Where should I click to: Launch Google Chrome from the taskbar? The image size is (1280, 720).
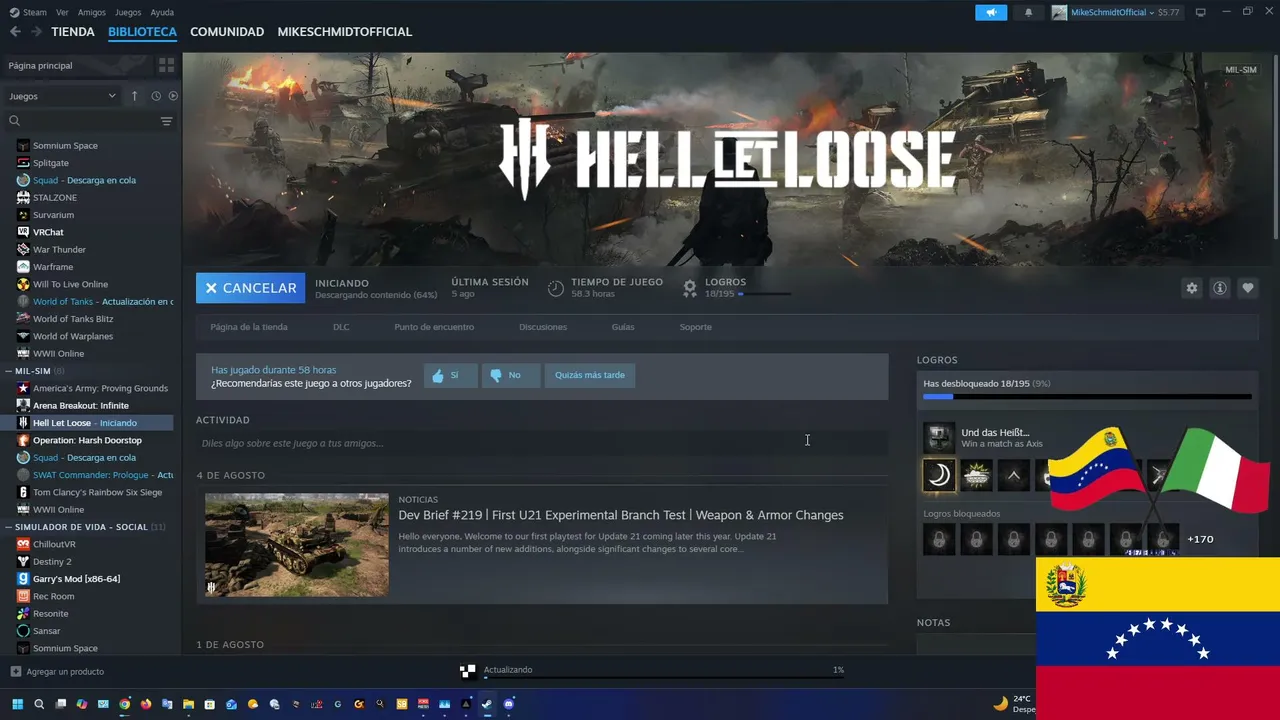click(124, 704)
